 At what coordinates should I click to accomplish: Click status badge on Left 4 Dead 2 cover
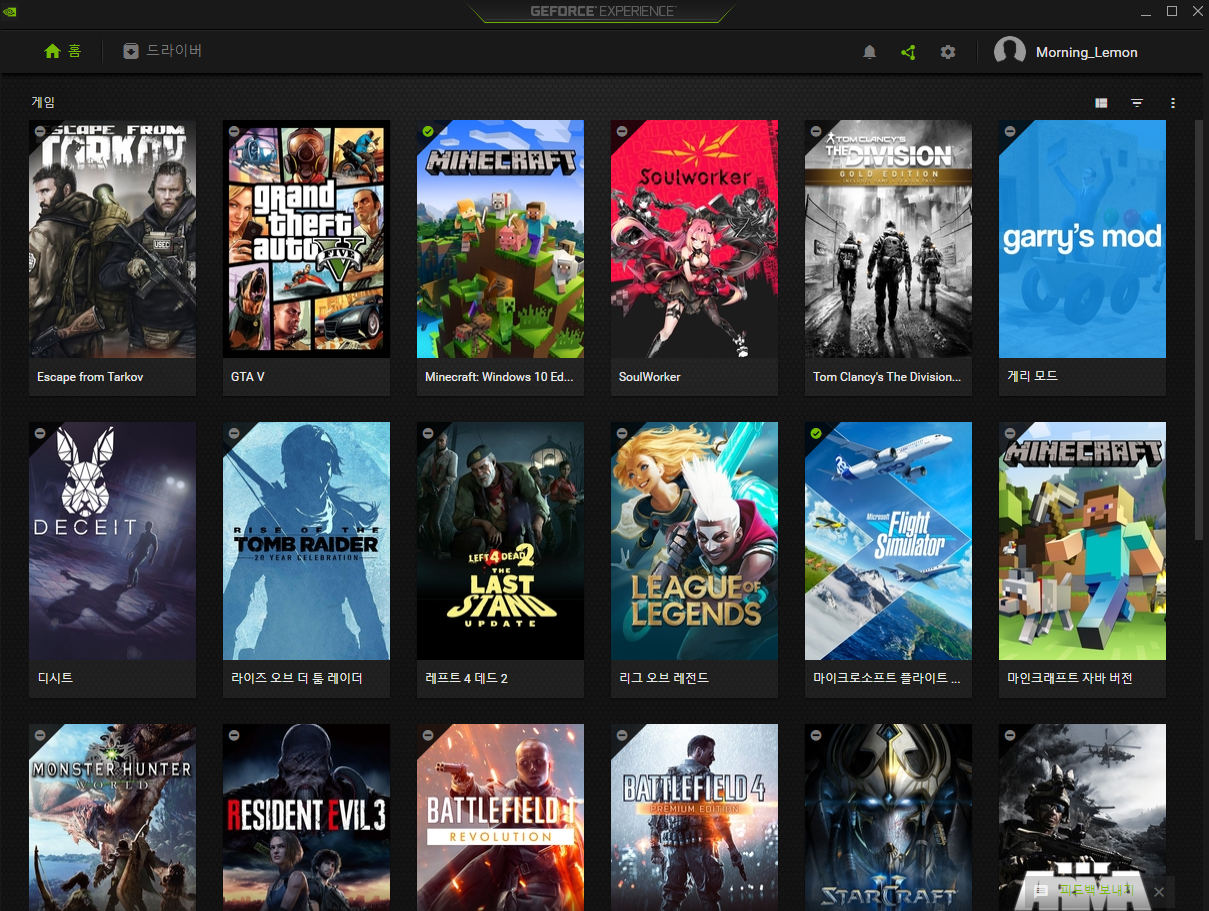click(428, 433)
